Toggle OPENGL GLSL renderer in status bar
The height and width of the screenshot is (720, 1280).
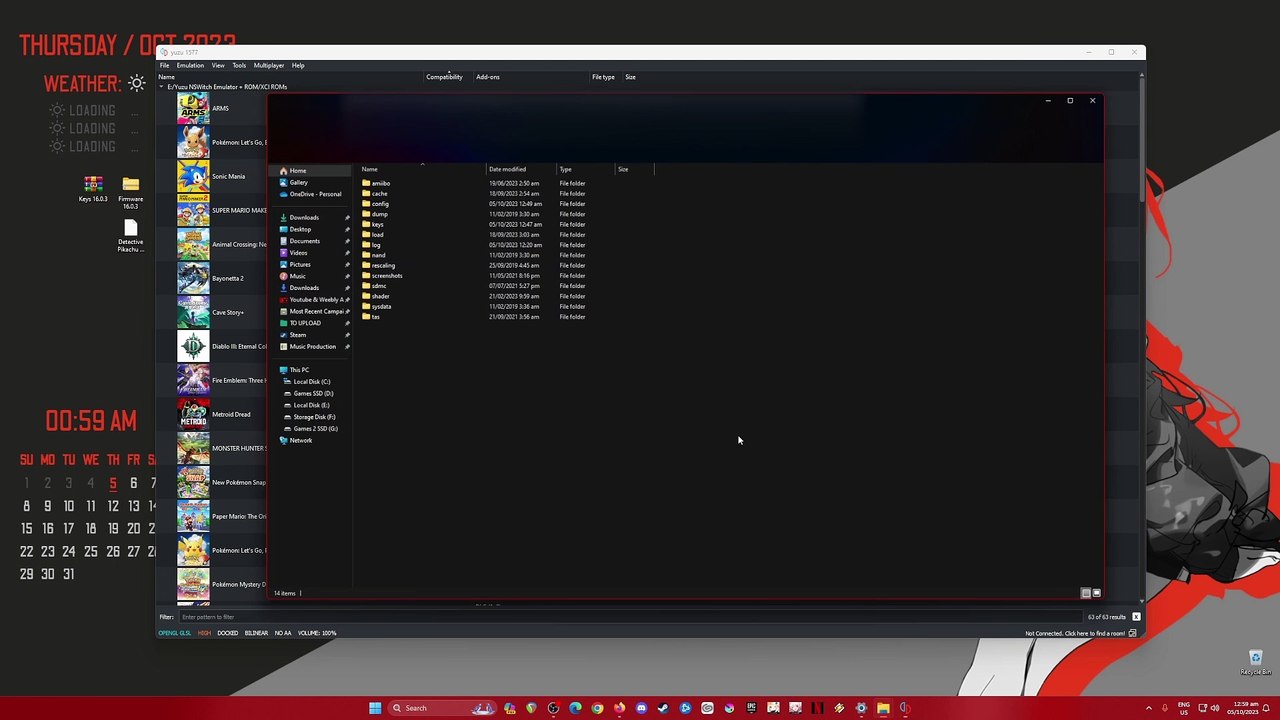[x=174, y=633]
